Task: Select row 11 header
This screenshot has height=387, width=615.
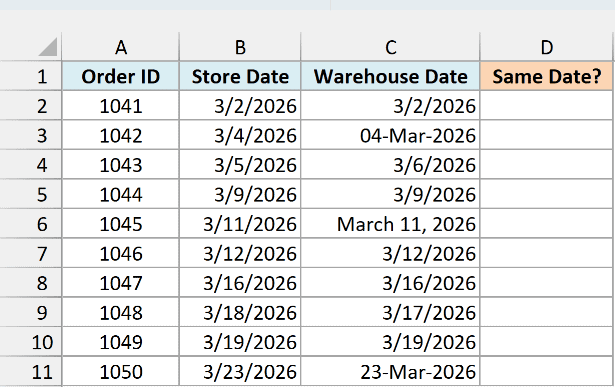Action: click(31, 371)
